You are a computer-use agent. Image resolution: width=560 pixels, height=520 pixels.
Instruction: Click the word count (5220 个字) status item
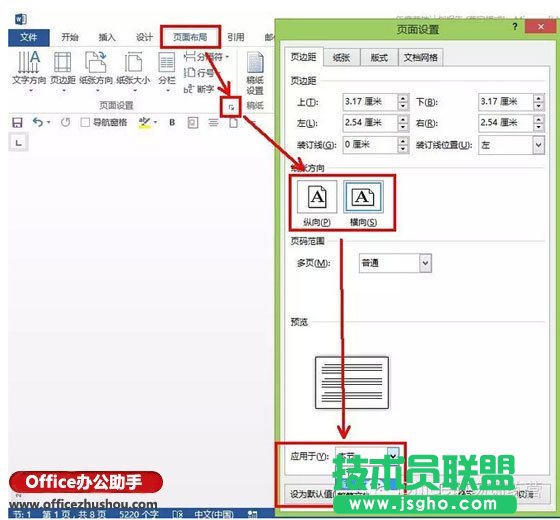click(139, 514)
